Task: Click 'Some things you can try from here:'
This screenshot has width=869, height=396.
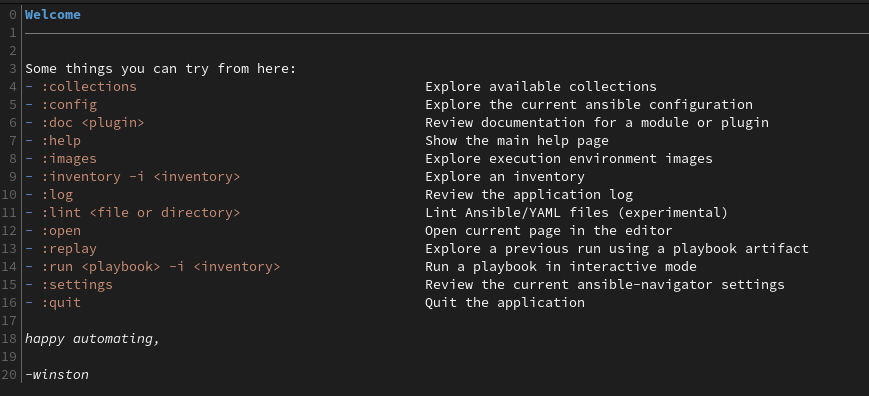Action: pos(161,69)
